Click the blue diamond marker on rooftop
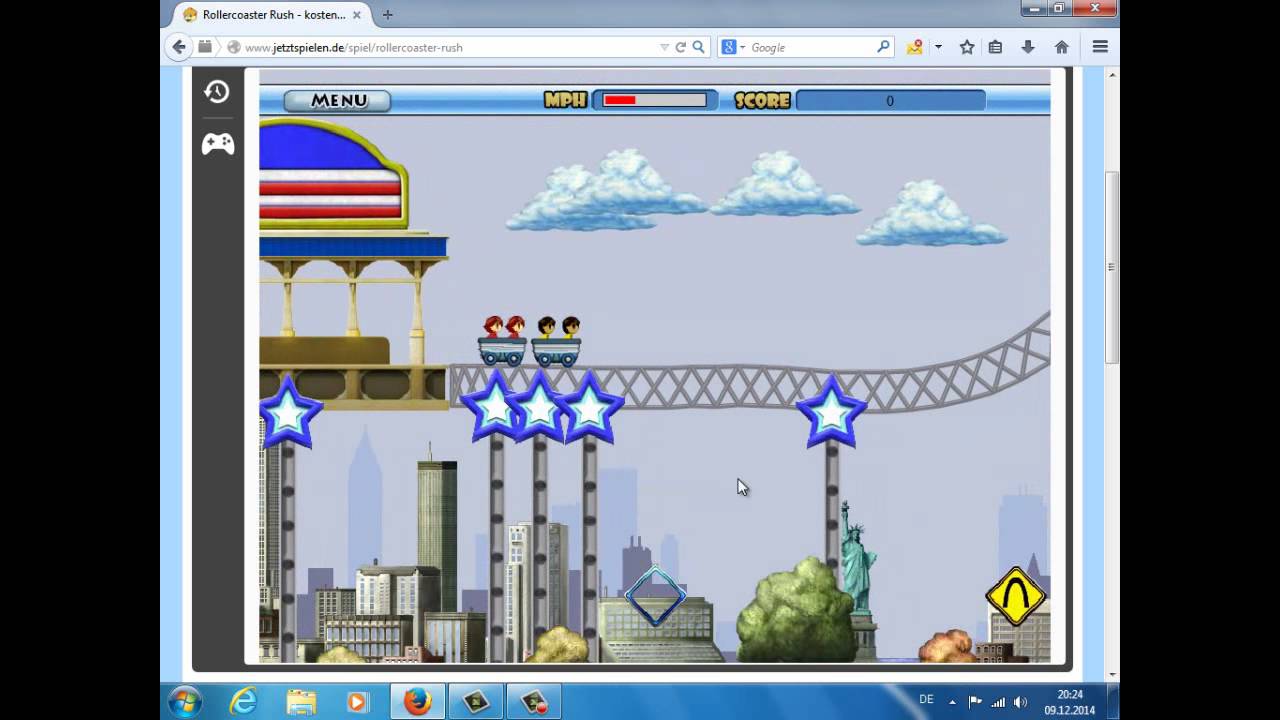 (x=656, y=597)
